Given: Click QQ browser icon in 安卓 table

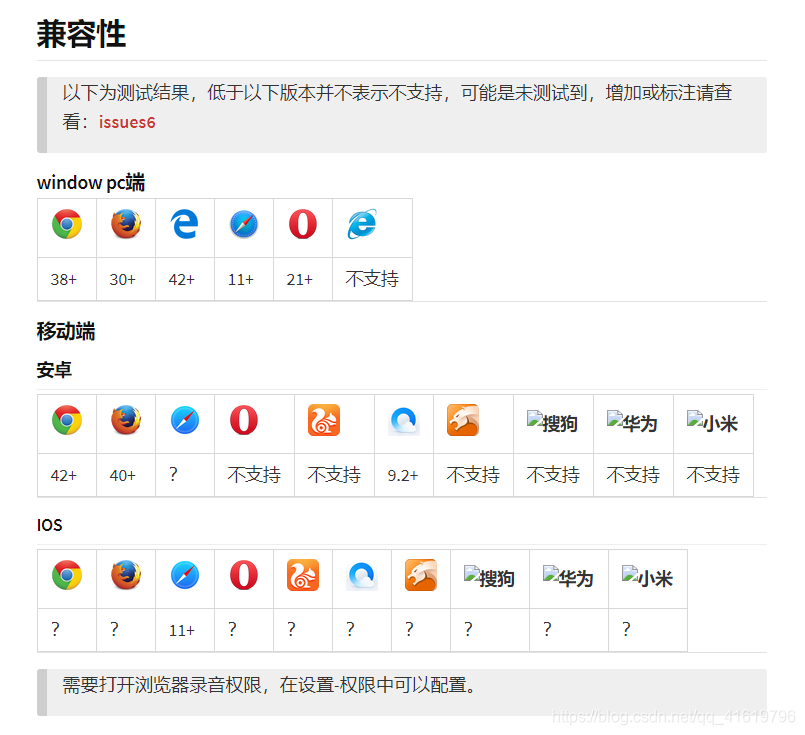Looking at the screenshot, I should pyautogui.click(x=404, y=421).
